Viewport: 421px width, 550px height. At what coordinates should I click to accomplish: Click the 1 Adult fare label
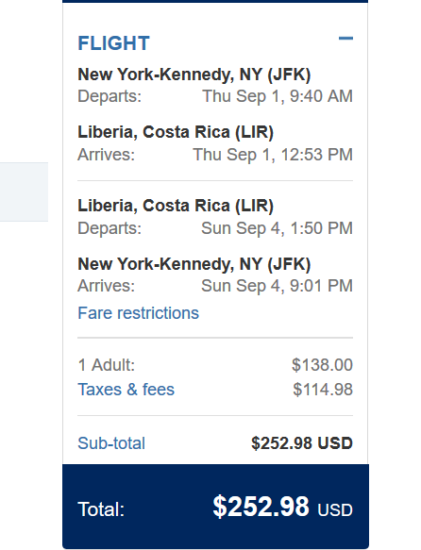[106, 365]
